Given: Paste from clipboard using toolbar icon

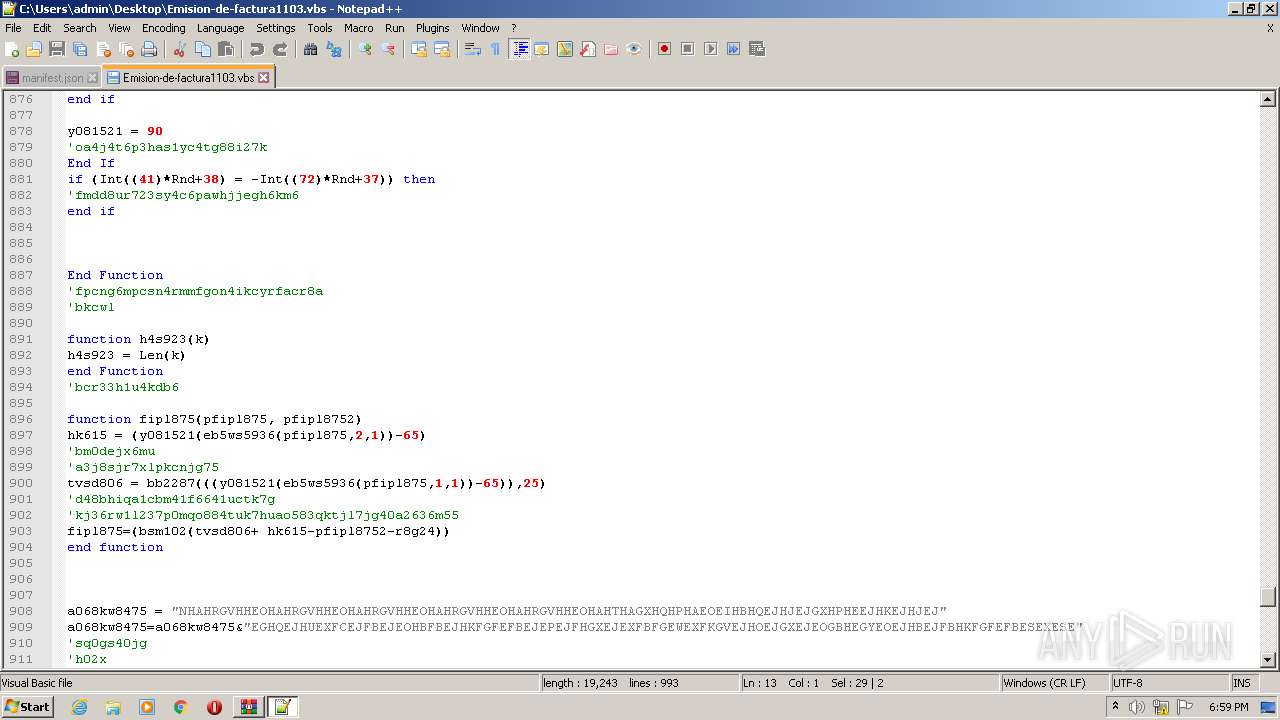Looking at the screenshot, I should coord(226,49).
